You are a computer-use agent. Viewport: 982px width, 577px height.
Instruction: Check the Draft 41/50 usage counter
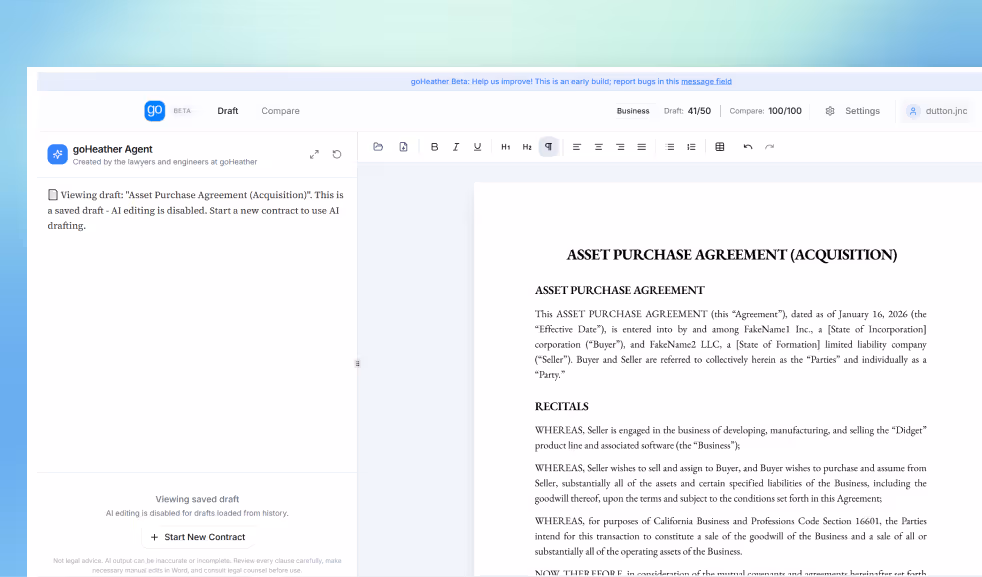point(689,111)
